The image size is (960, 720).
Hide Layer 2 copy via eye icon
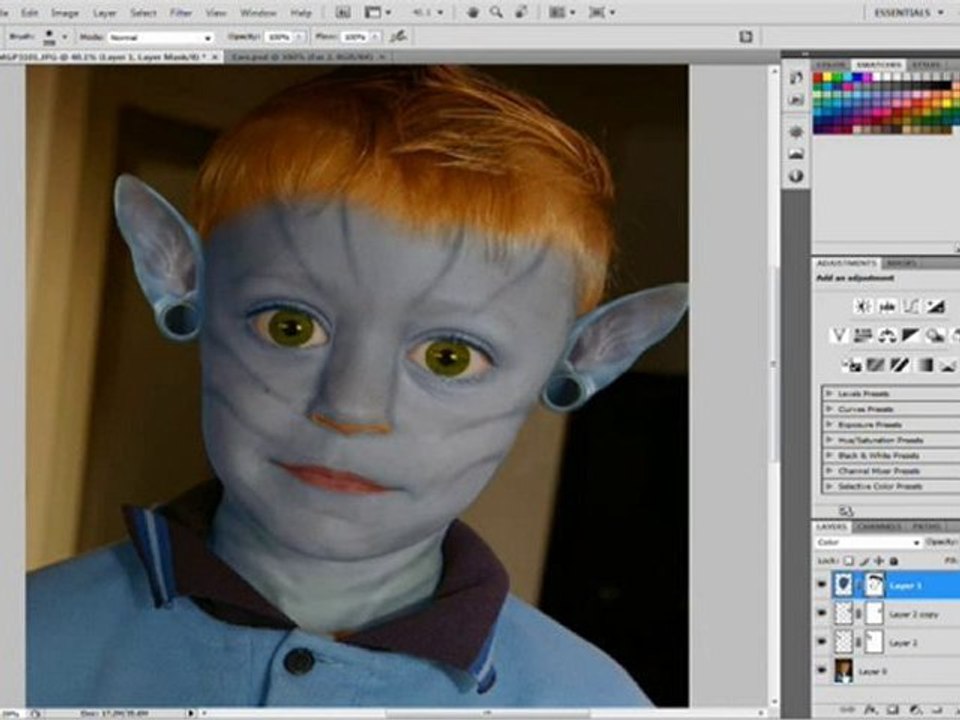tap(822, 613)
